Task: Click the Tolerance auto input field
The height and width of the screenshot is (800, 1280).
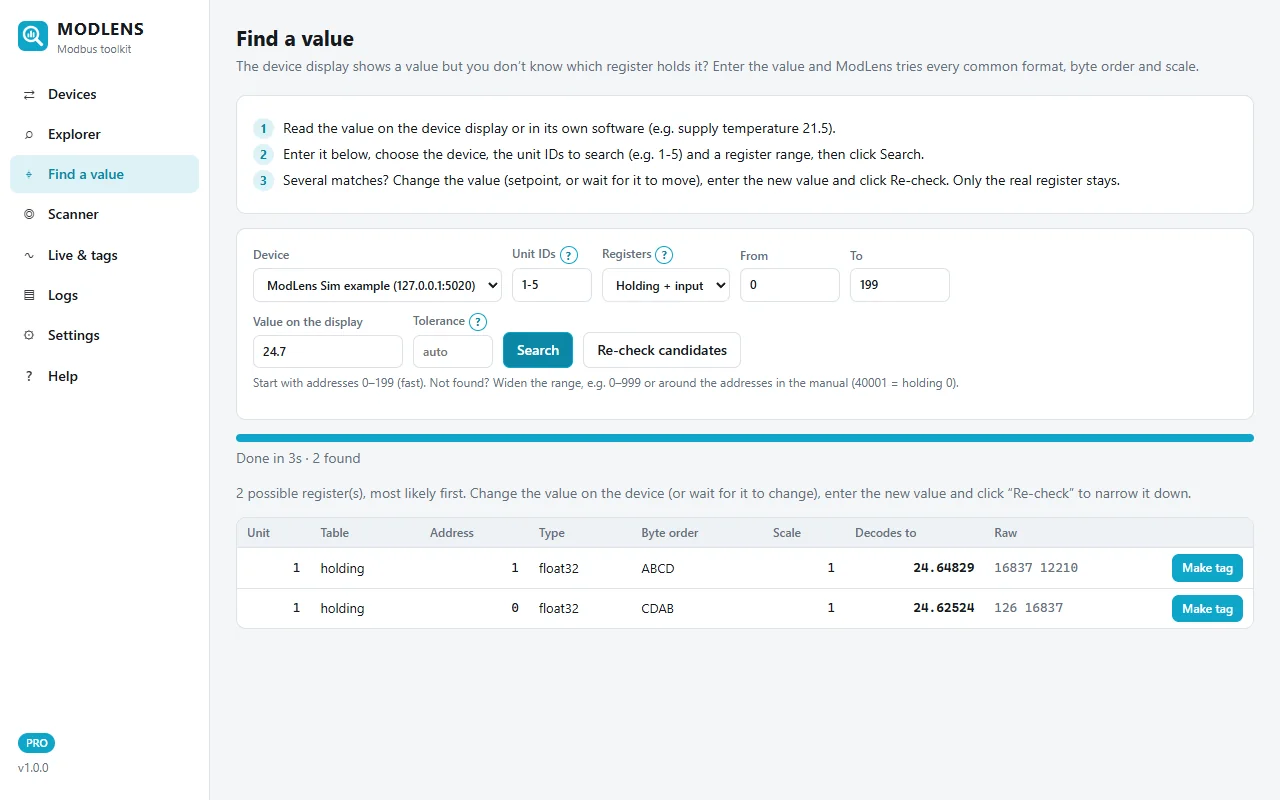Action: coord(453,352)
